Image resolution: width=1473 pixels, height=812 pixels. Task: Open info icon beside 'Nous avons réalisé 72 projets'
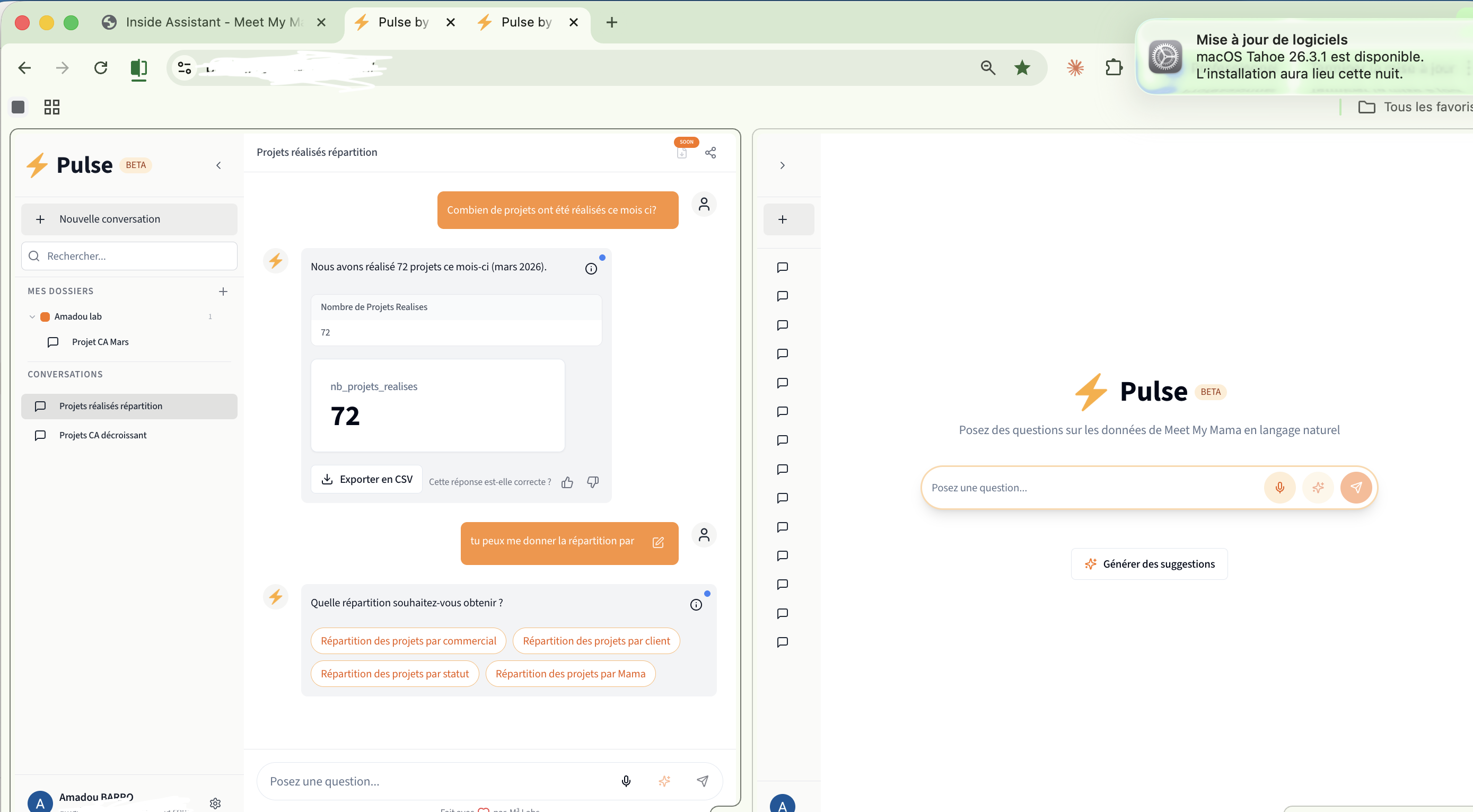pyautogui.click(x=591, y=269)
